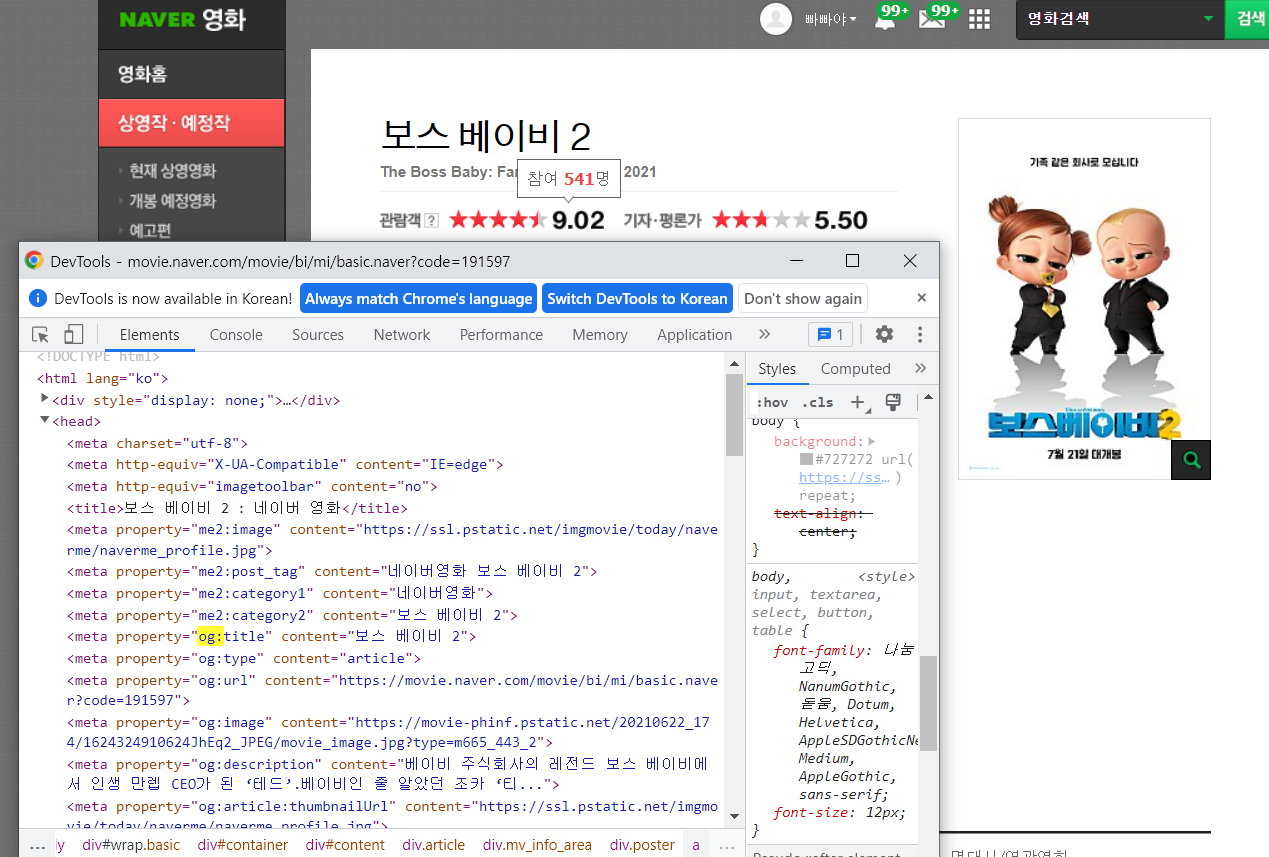
Task: Open the 영화검색 search type dropdown arrow
Action: point(1208,18)
